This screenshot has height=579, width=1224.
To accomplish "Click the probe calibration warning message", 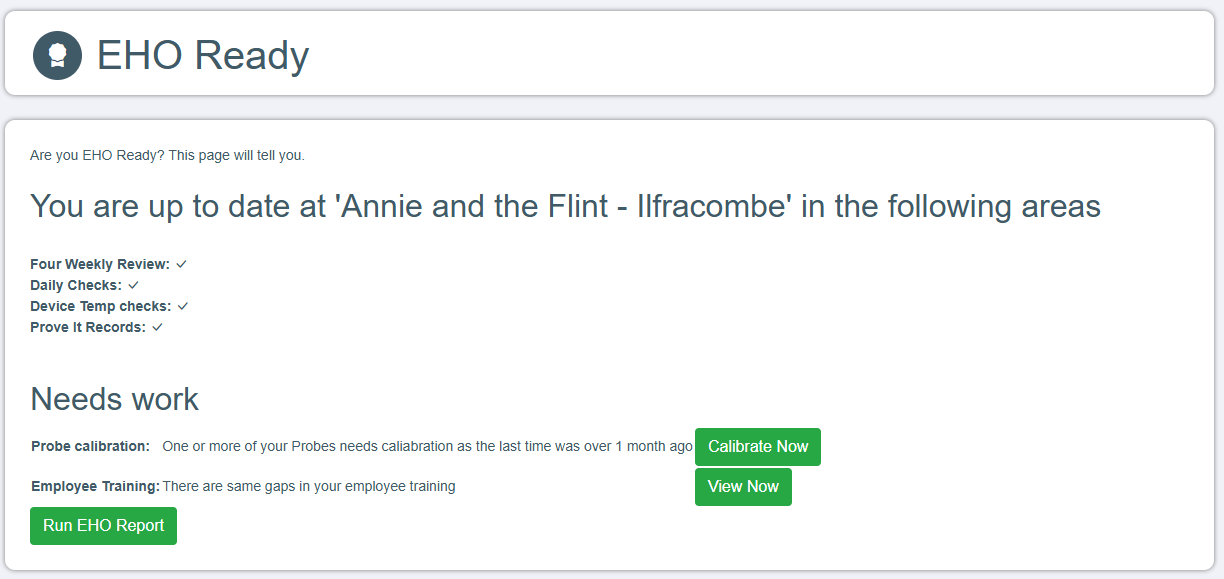I will pos(427,446).
